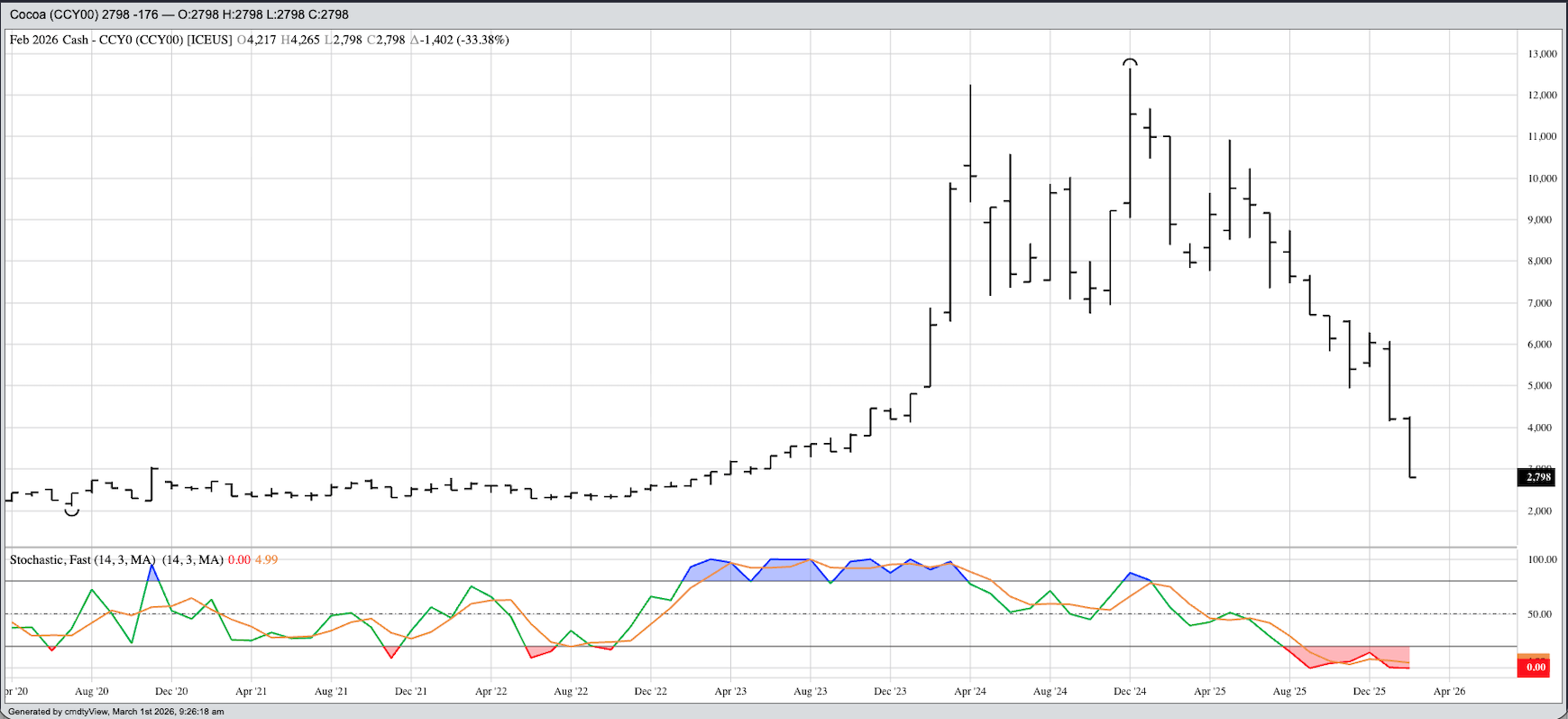
Task: Click the orange stochastic MA value tag
Action: 1534,657
